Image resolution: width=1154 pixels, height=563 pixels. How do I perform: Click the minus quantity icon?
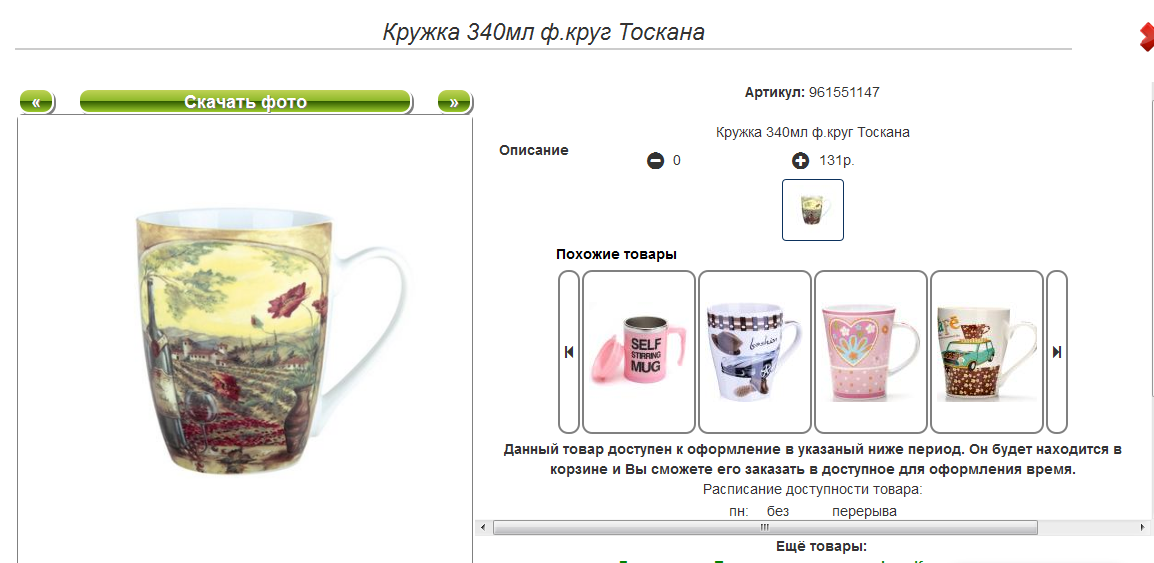(655, 160)
